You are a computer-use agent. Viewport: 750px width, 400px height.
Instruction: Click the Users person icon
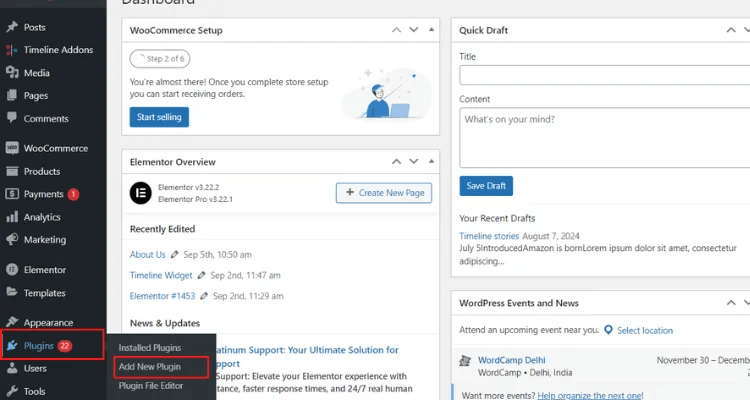[12, 368]
